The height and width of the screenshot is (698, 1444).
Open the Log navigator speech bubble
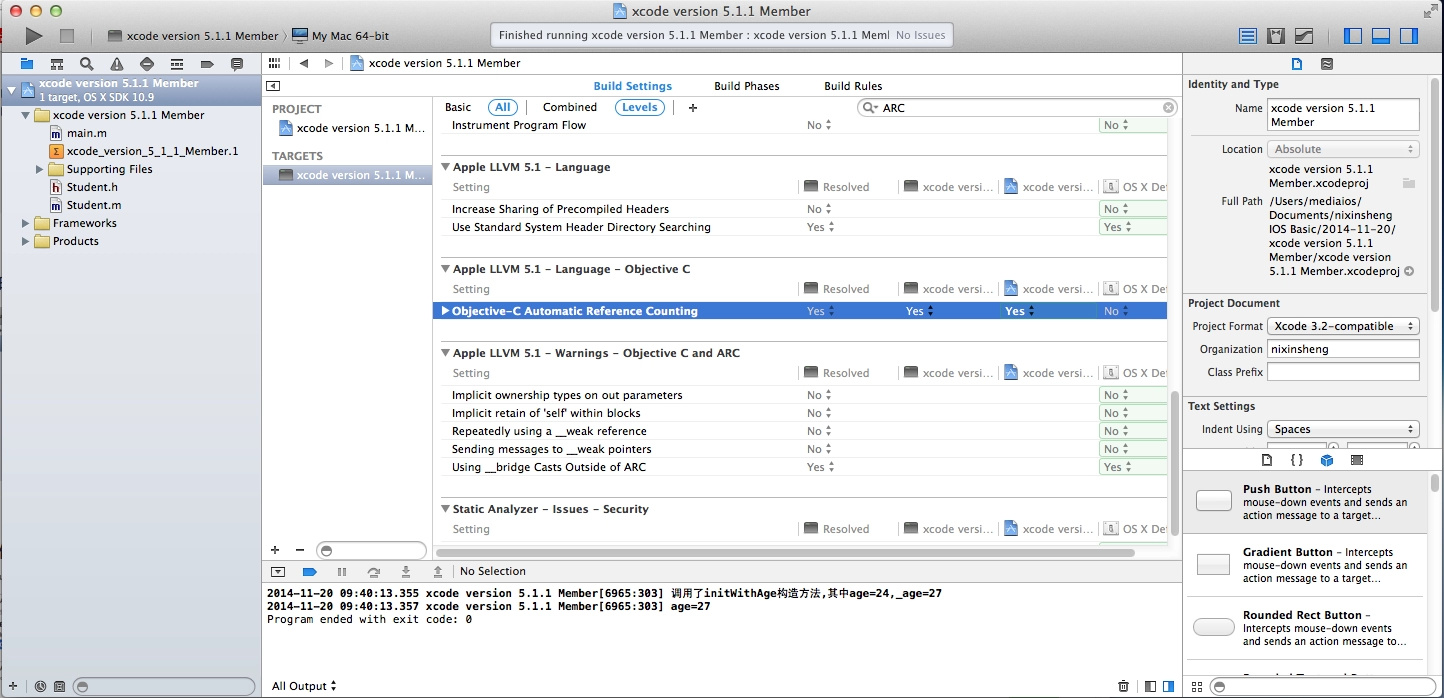[237, 64]
